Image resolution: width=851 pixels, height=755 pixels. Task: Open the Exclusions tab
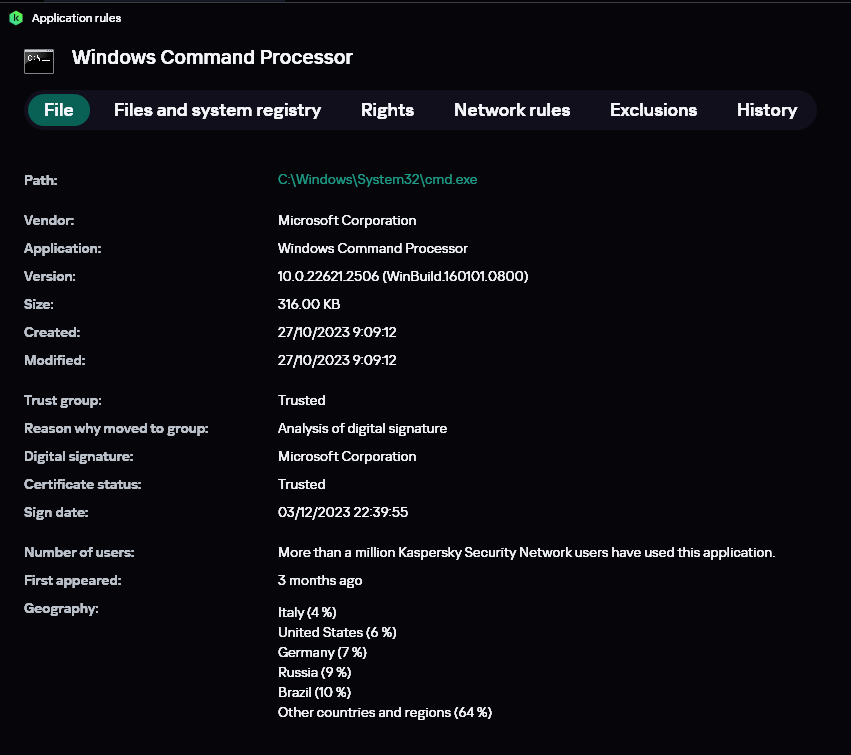653,110
